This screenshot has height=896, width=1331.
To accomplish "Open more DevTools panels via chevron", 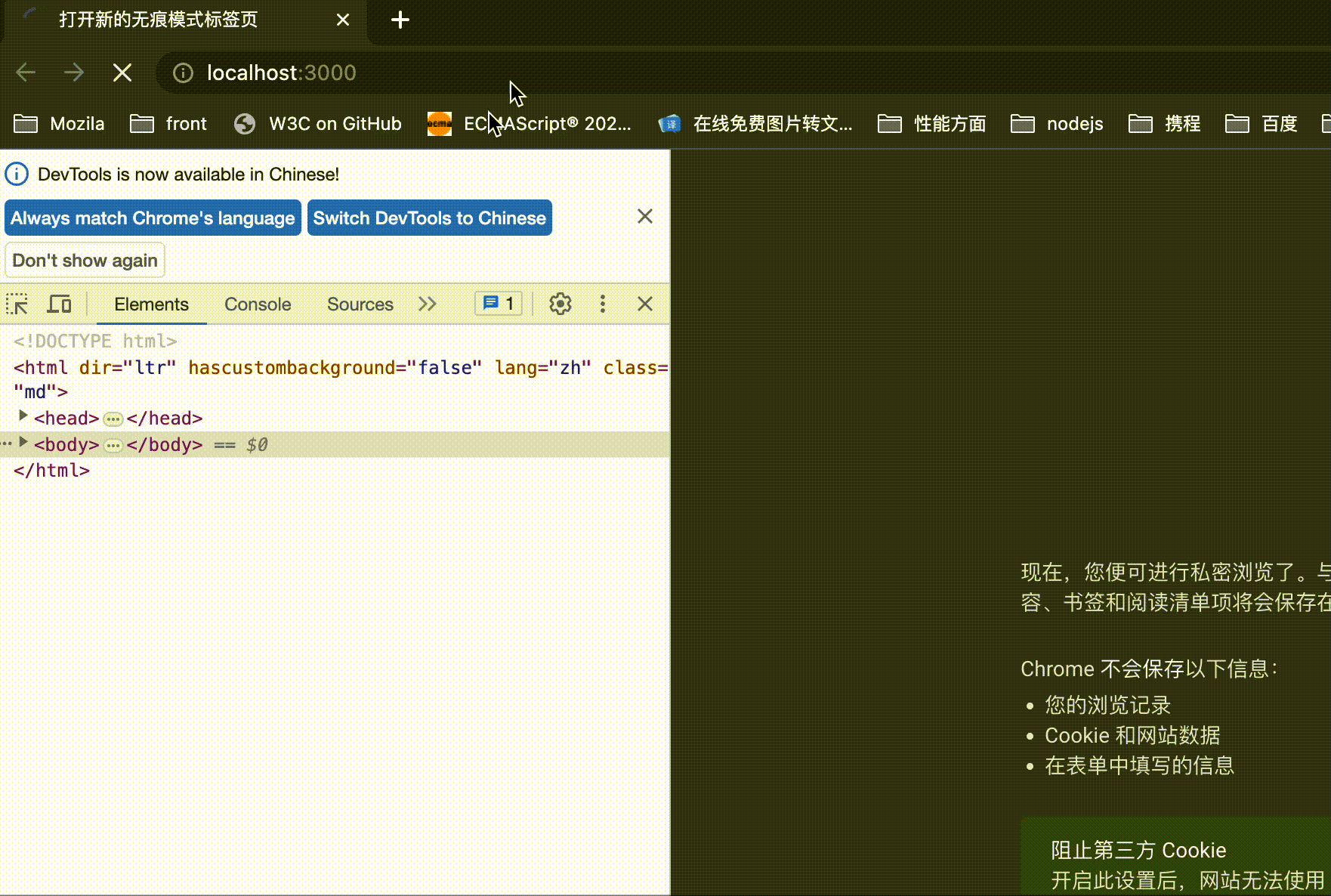I will point(428,304).
